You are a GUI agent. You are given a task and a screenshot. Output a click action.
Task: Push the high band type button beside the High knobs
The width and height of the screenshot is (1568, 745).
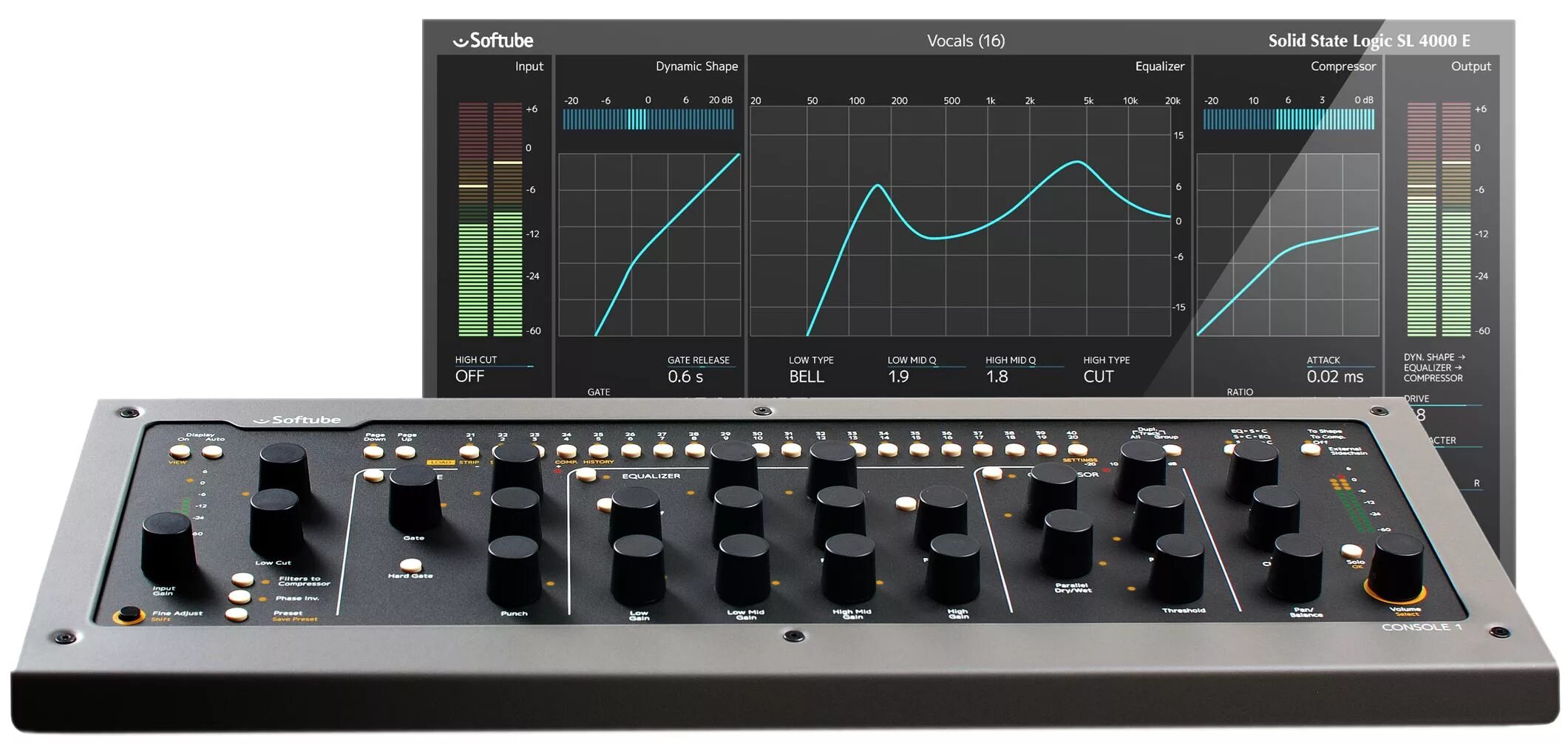click(906, 503)
